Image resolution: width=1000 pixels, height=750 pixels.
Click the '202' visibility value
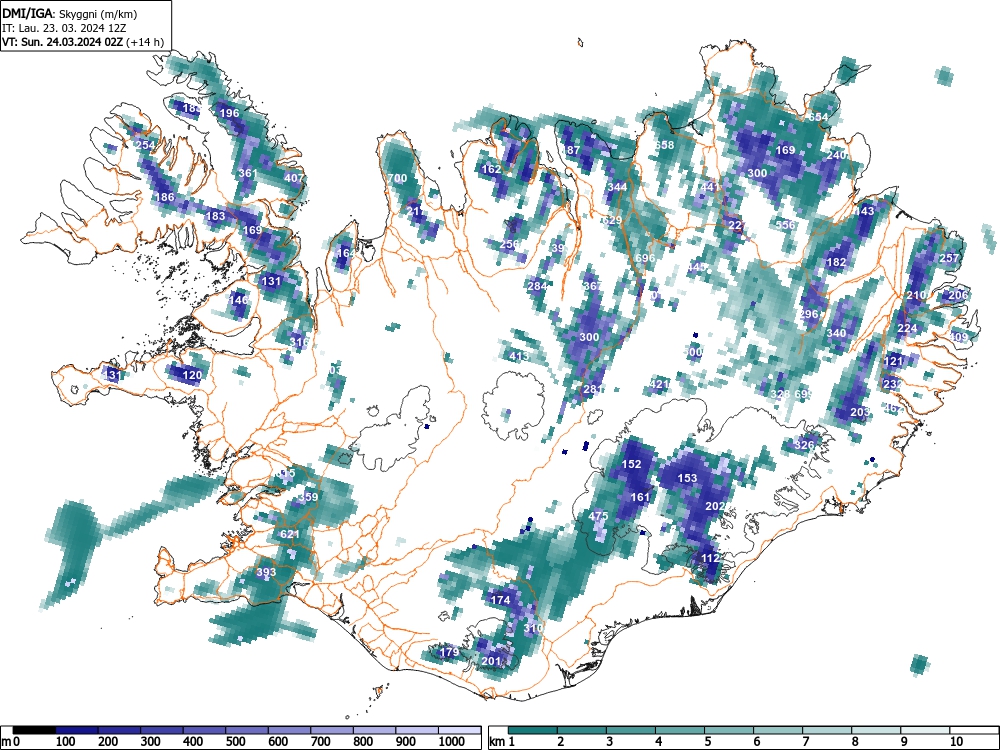[715, 506]
